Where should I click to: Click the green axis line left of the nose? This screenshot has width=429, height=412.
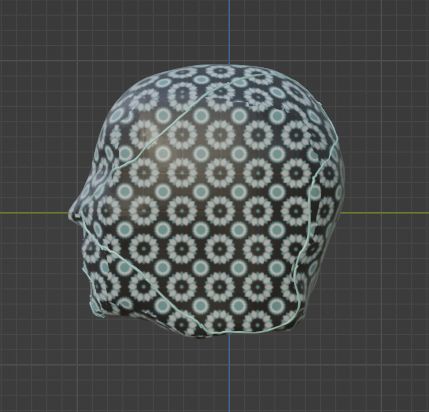[x=33, y=213]
